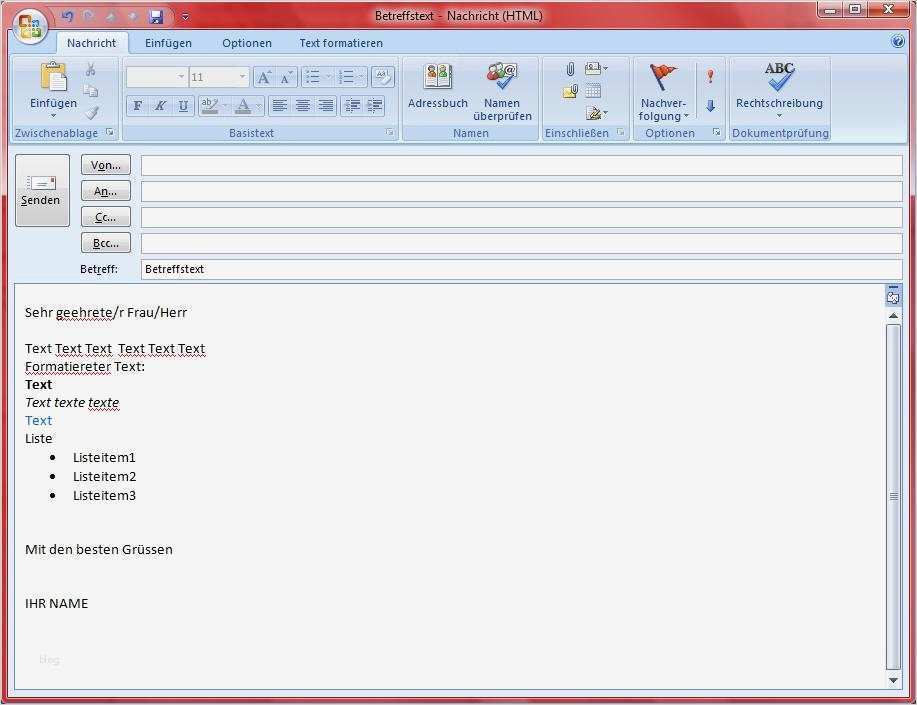The width and height of the screenshot is (917, 705).
Task: Set high importance with red exclamation
Action: click(710, 77)
